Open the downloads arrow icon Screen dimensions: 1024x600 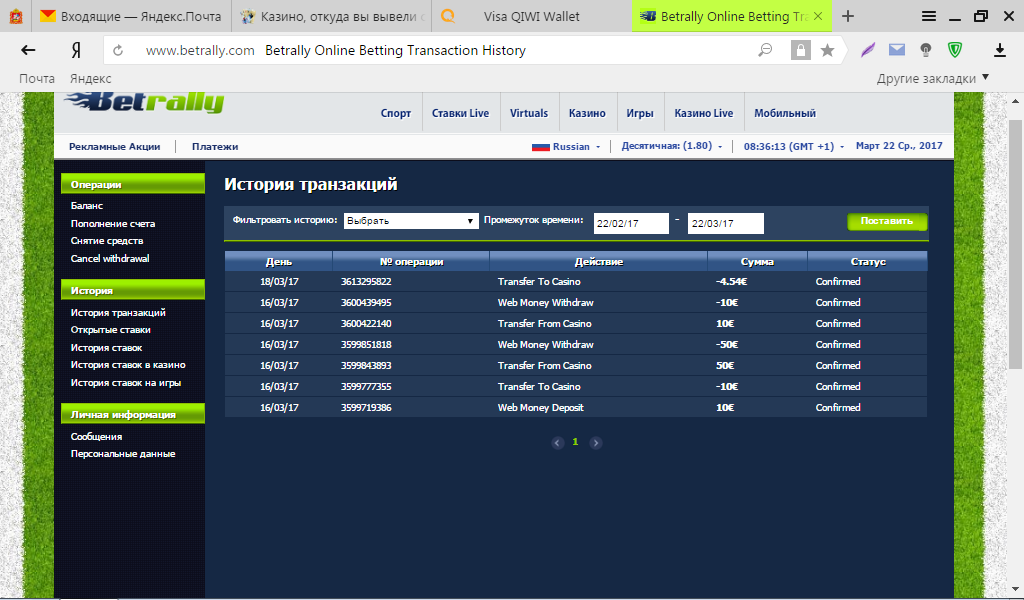999,50
